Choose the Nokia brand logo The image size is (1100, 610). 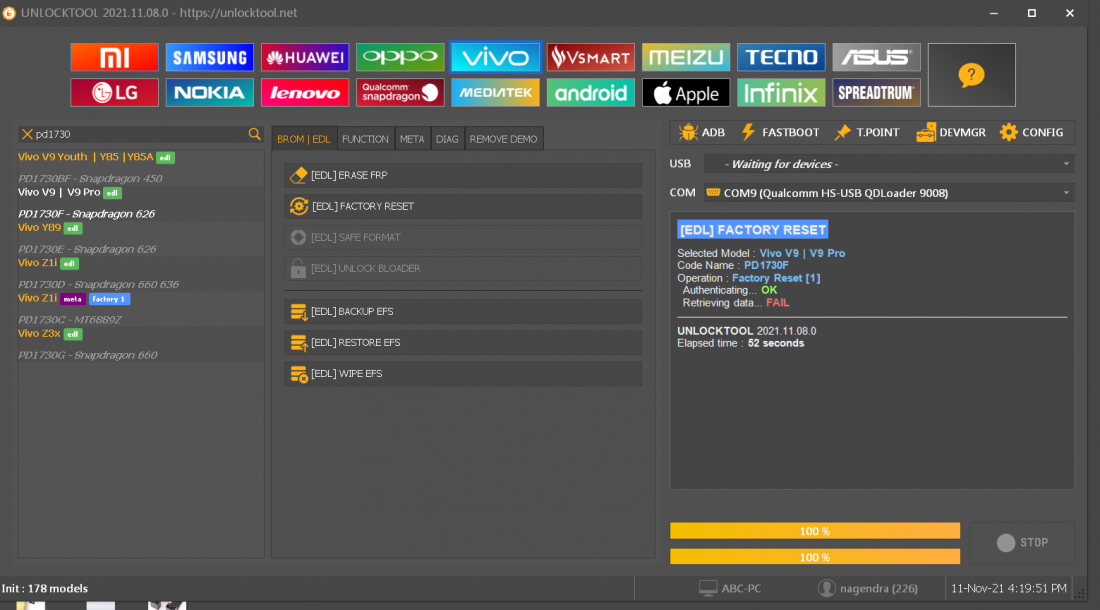tap(210, 93)
